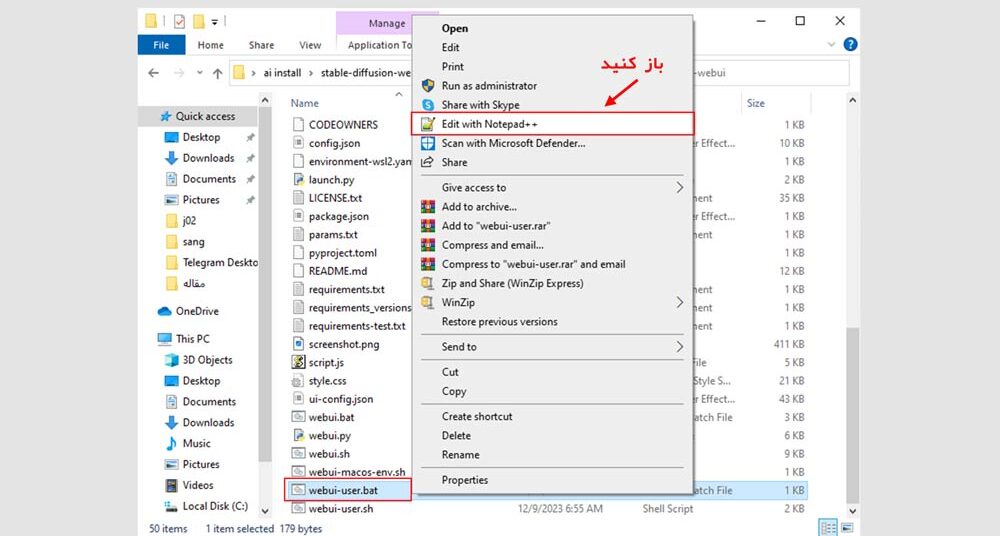Click WinZip icon beside Zip and Share
Image resolution: width=1000 pixels, height=536 pixels.
pyautogui.click(x=428, y=283)
